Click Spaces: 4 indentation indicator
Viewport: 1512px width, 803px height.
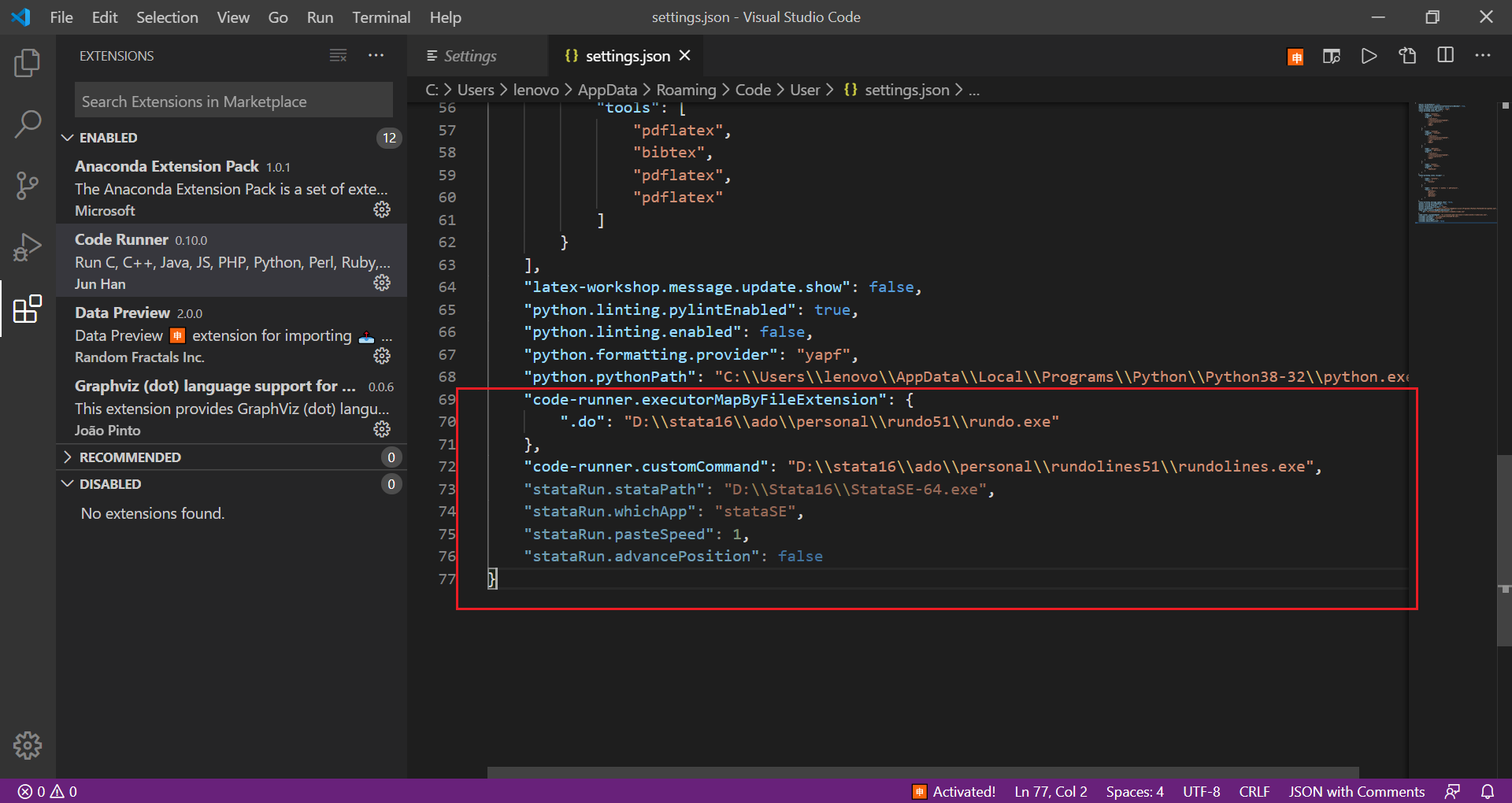point(1134,791)
